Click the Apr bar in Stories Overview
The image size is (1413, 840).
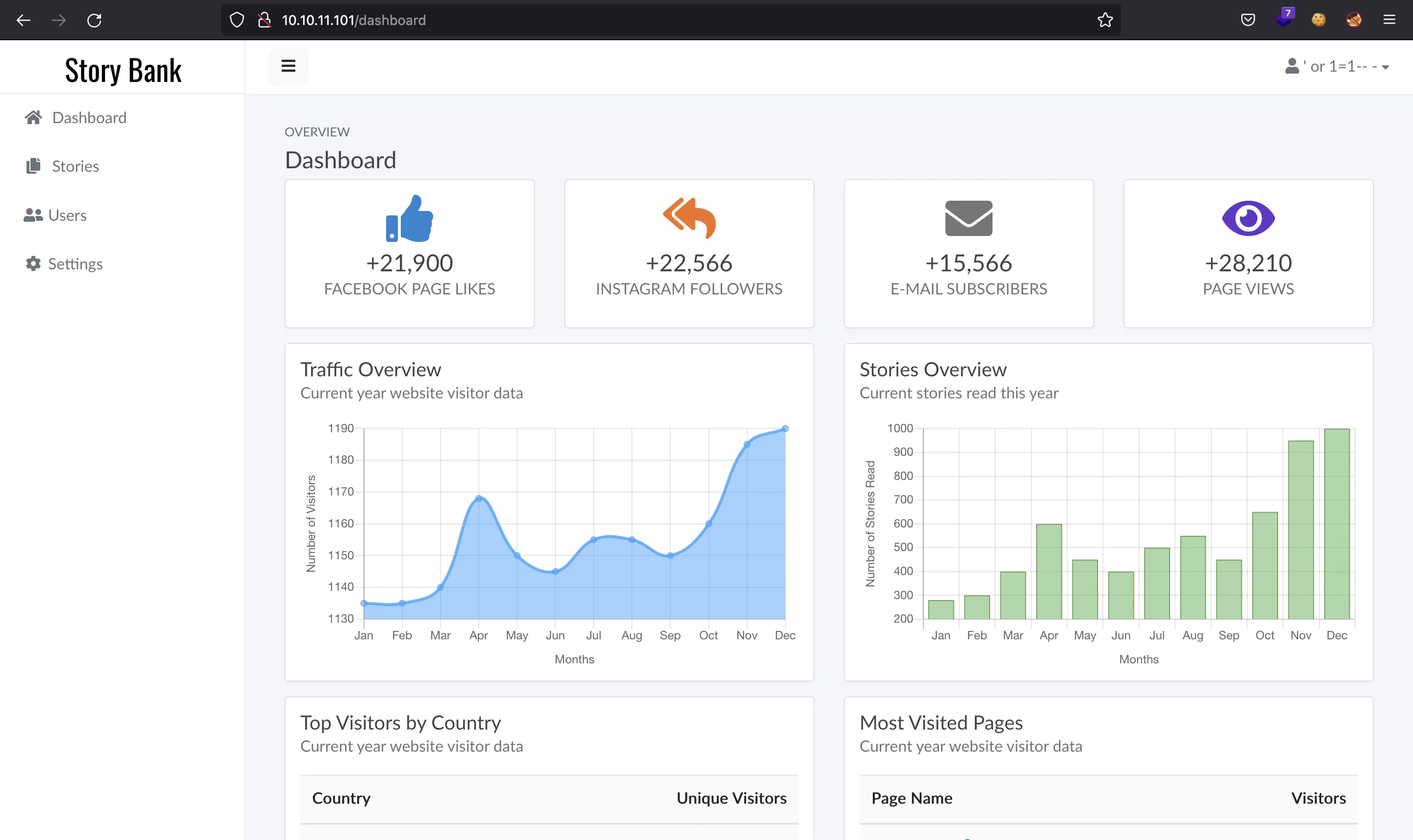(x=1048, y=571)
